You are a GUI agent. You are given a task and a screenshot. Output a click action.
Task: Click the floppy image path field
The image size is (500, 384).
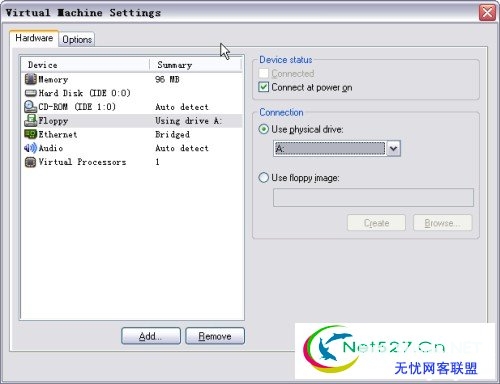(x=373, y=197)
